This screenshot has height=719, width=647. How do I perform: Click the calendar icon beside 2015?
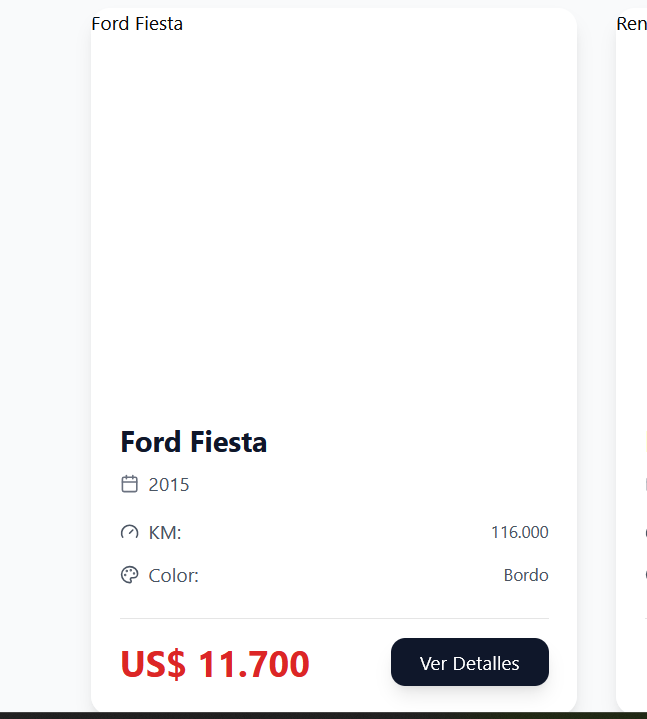coord(129,484)
